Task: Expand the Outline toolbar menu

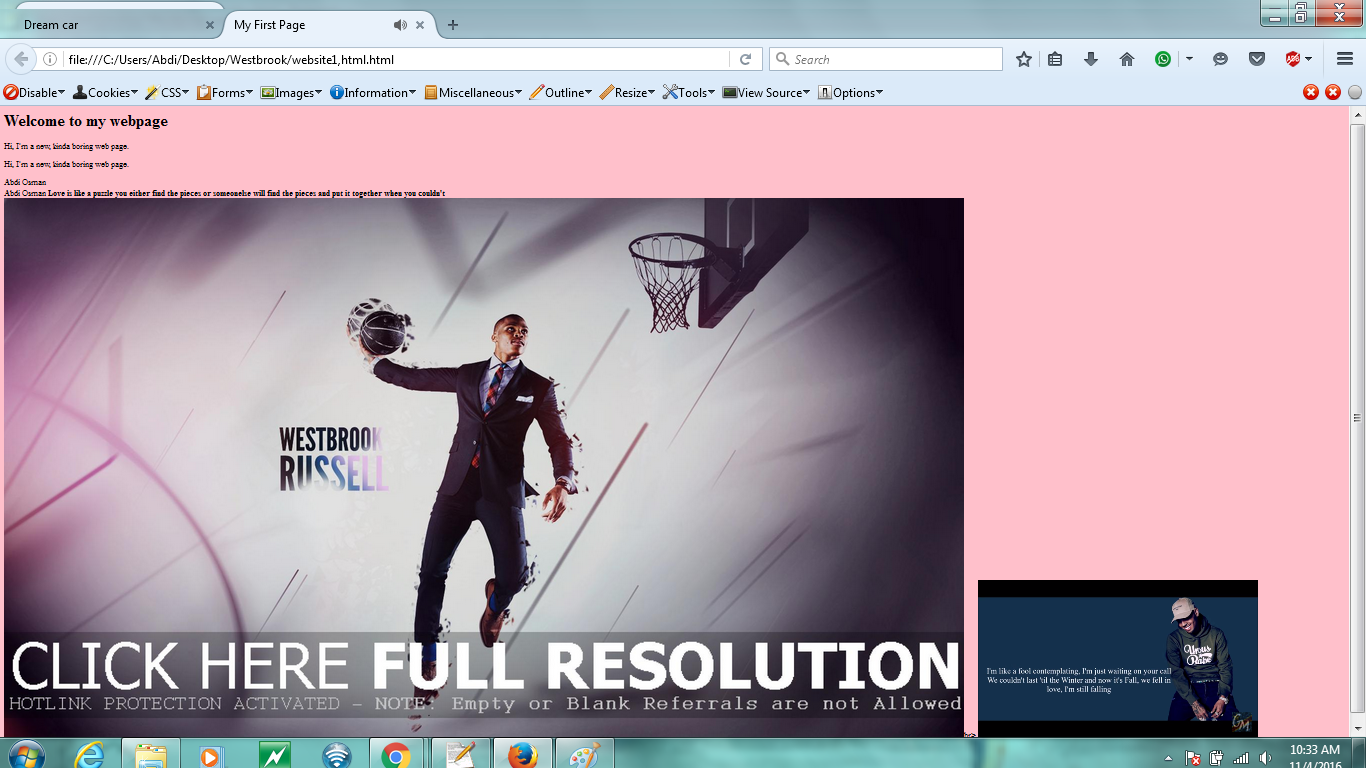Action: click(x=561, y=92)
